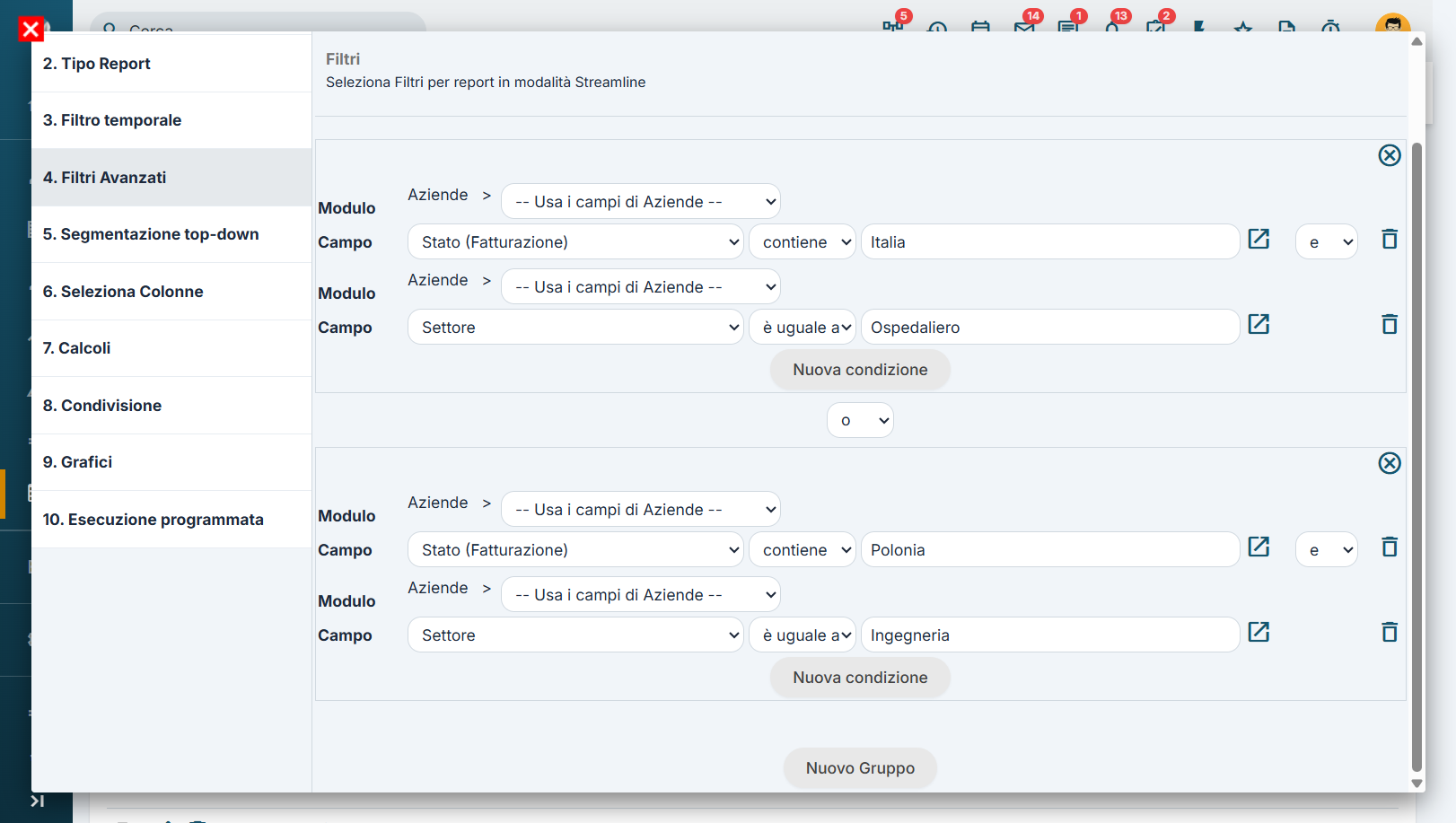Image resolution: width=1456 pixels, height=823 pixels.
Task: Change 'contiene' operator for Italia row
Action: point(803,242)
